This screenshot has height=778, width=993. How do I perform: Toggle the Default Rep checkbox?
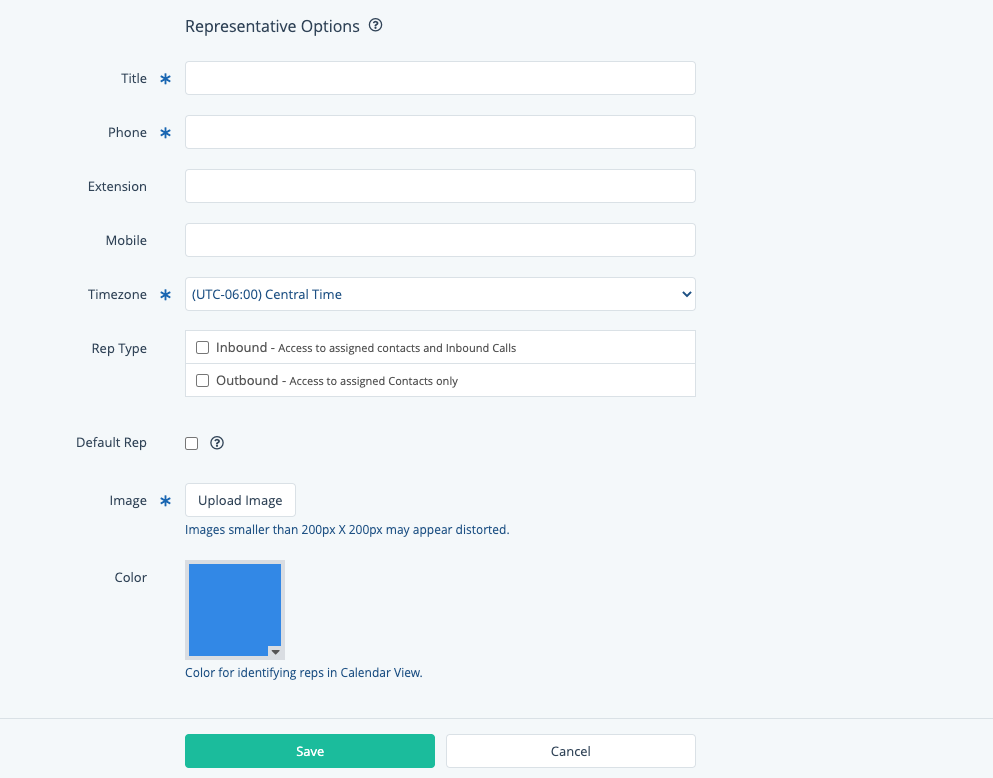point(192,443)
